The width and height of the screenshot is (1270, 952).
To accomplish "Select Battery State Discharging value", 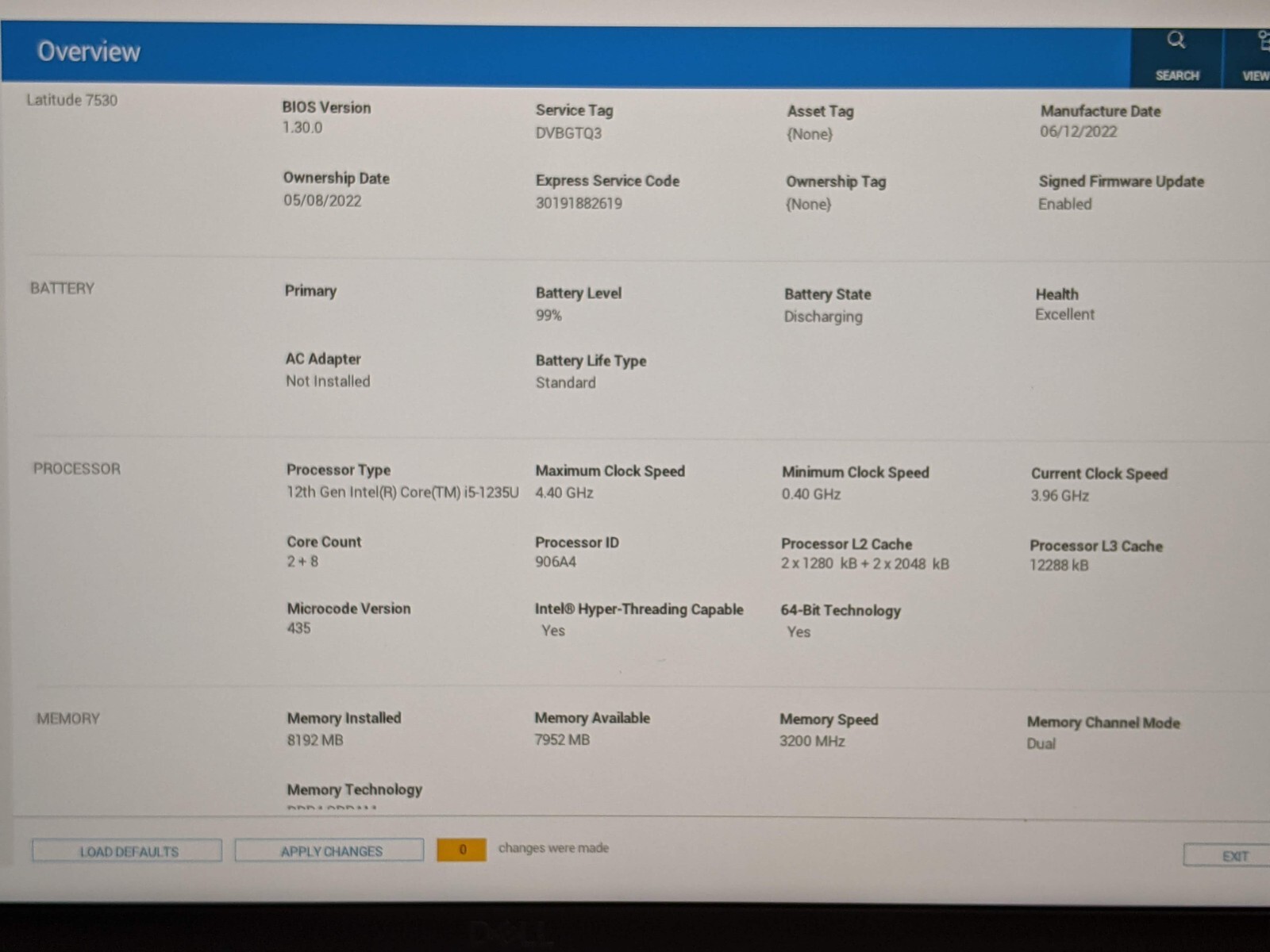I will click(x=823, y=317).
